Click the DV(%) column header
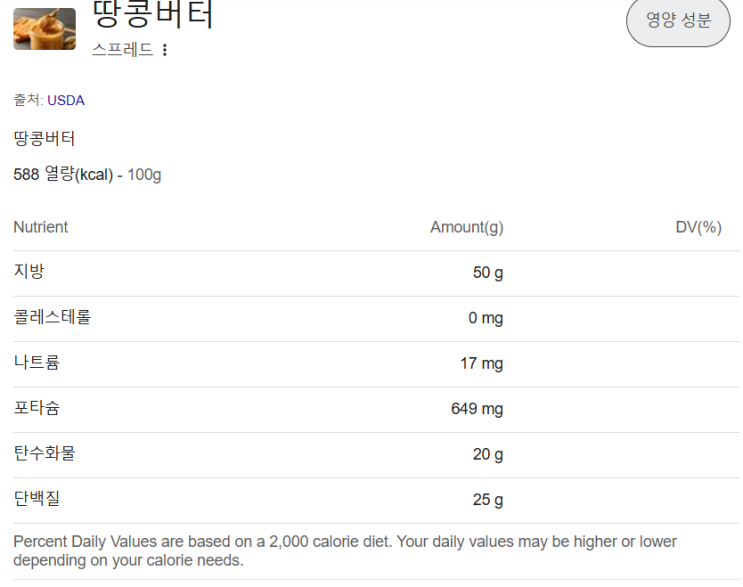This screenshot has width=743, height=587. pos(698,228)
